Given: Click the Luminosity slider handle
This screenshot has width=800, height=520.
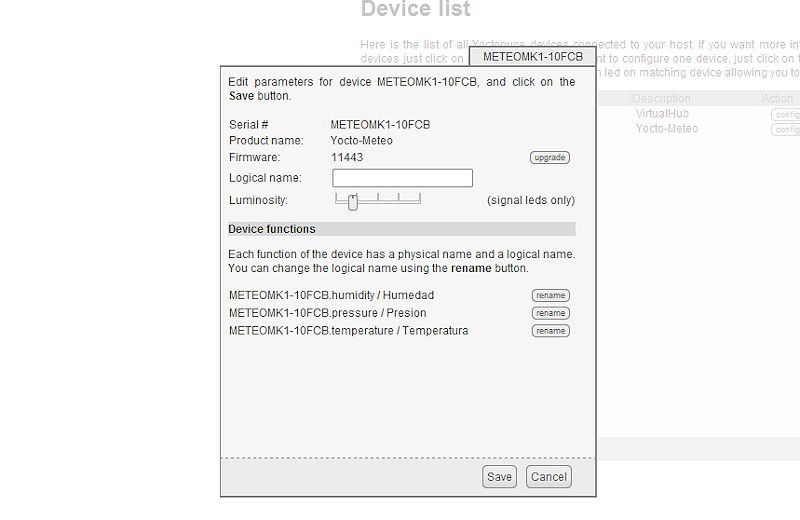Looking at the screenshot, I should 353,203.
